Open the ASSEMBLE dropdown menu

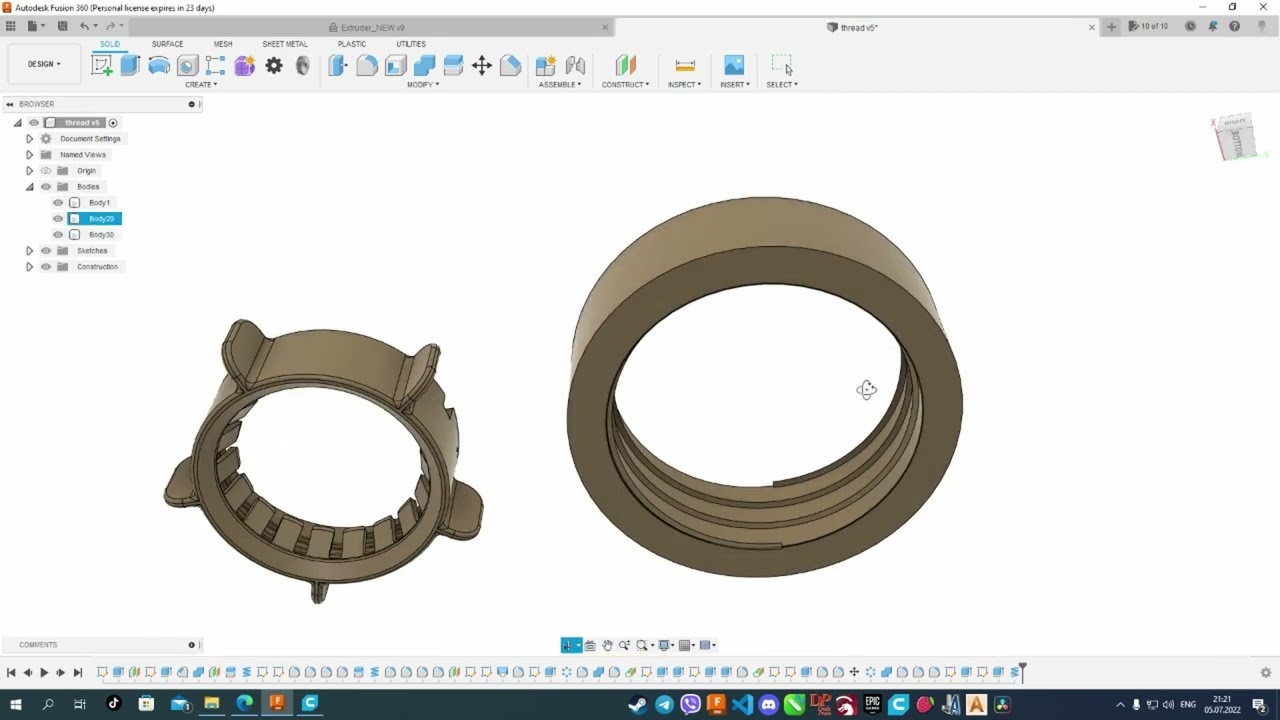(560, 85)
